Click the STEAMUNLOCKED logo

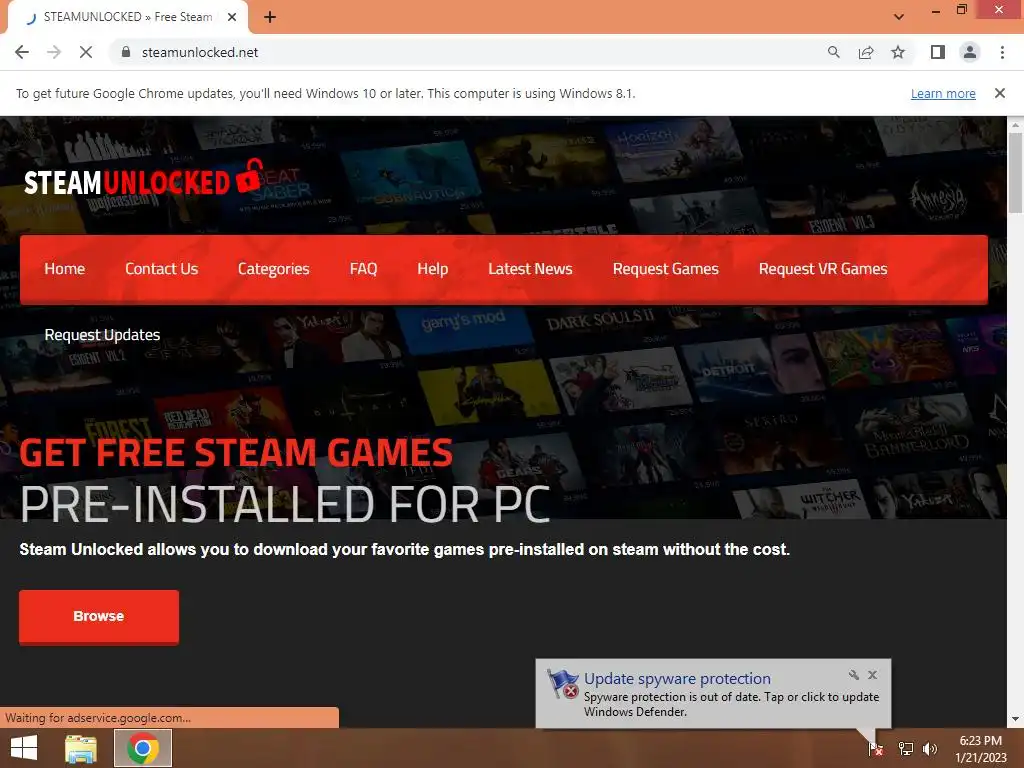(x=143, y=178)
